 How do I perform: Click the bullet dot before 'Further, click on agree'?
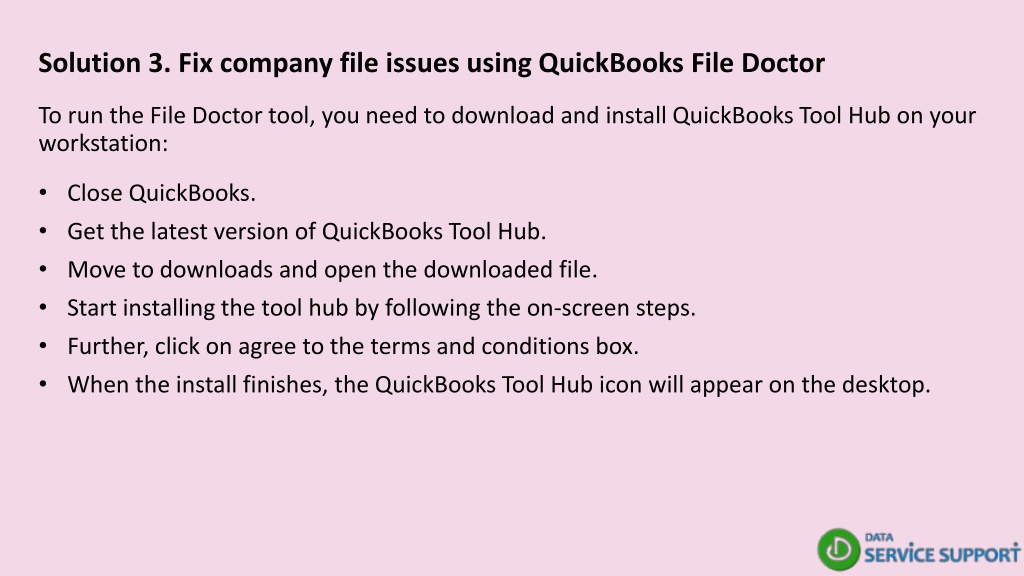tap(43, 345)
